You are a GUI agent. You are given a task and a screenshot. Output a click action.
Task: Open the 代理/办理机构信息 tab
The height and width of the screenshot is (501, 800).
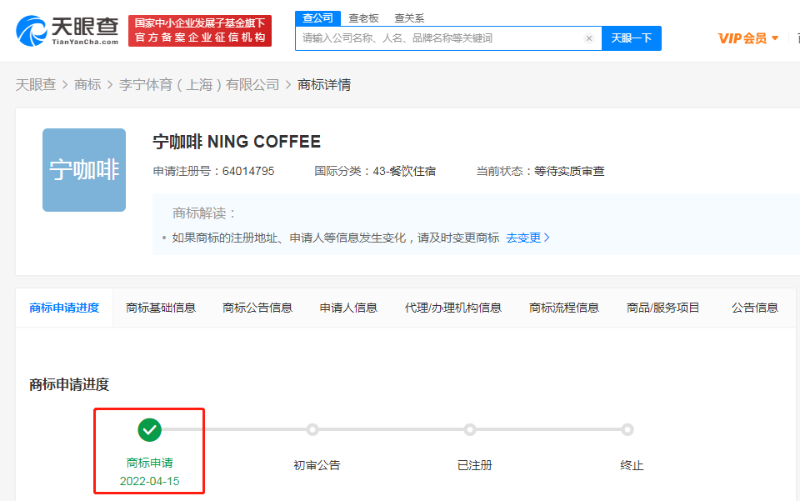click(453, 308)
